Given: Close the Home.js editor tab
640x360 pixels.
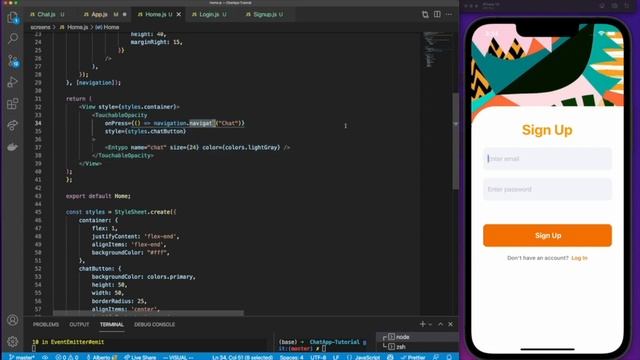Looking at the screenshot, I should [178, 14].
